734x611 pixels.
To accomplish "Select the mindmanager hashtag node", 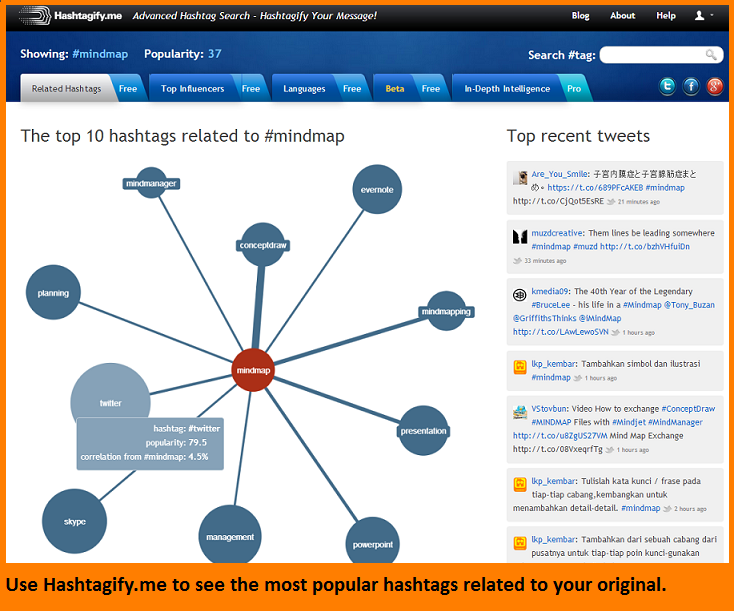I will pyautogui.click(x=151, y=183).
